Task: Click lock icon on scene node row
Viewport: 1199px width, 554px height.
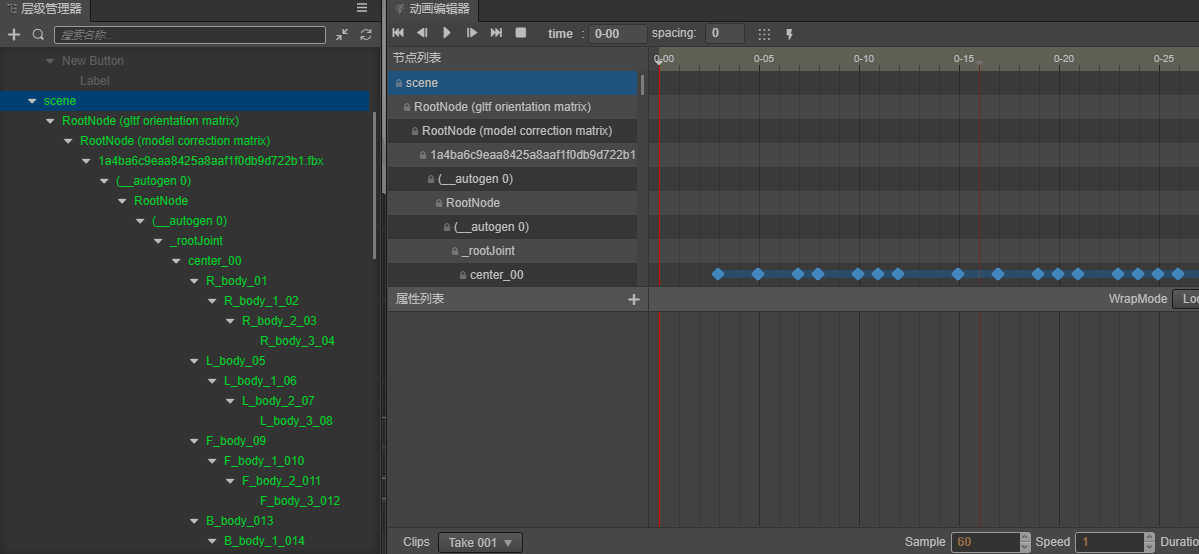Action: click(x=398, y=83)
